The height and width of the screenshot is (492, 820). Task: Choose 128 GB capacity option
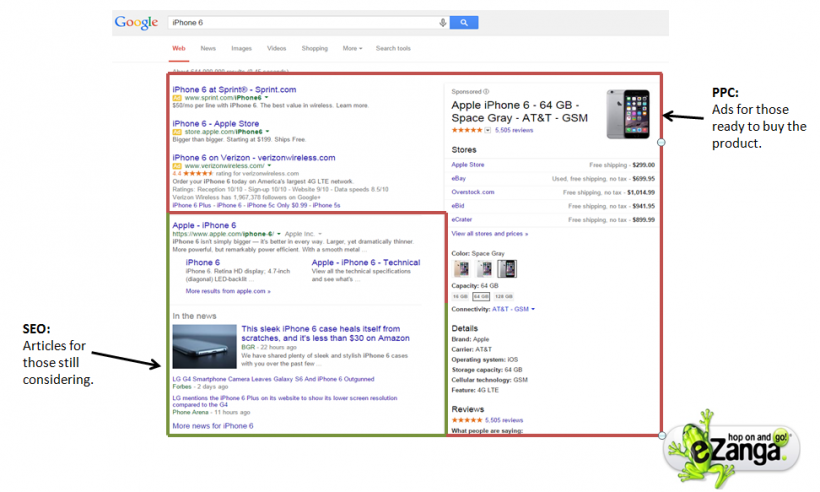[504, 296]
